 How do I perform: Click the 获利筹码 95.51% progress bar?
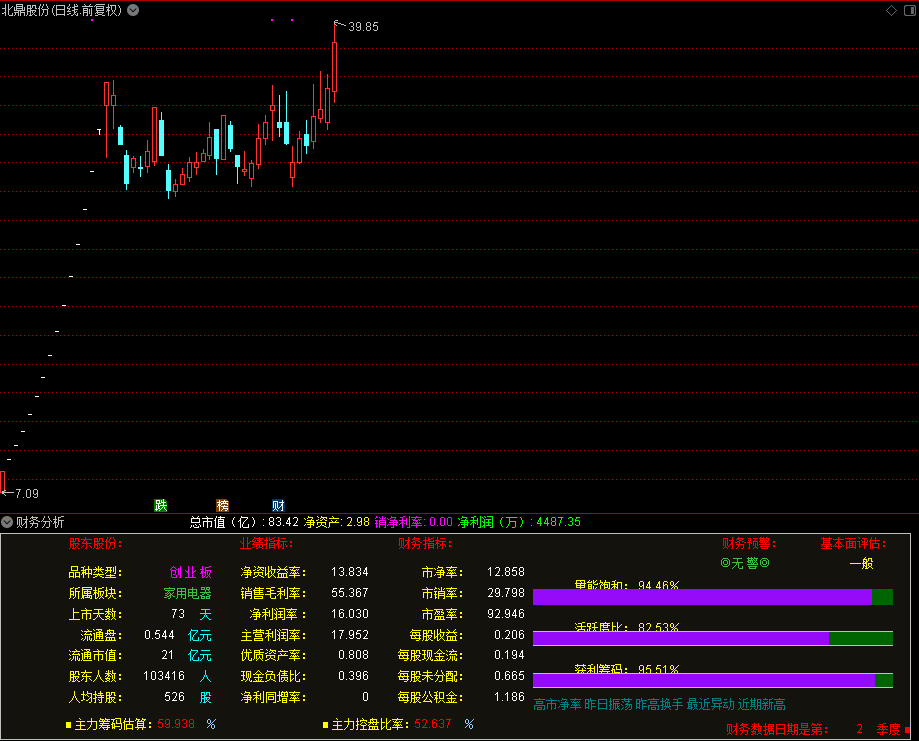(713, 680)
